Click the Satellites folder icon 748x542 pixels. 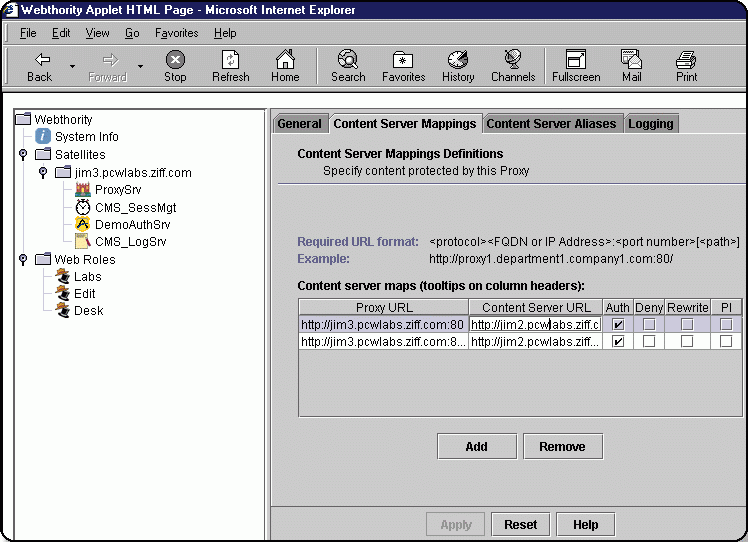pos(43,154)
